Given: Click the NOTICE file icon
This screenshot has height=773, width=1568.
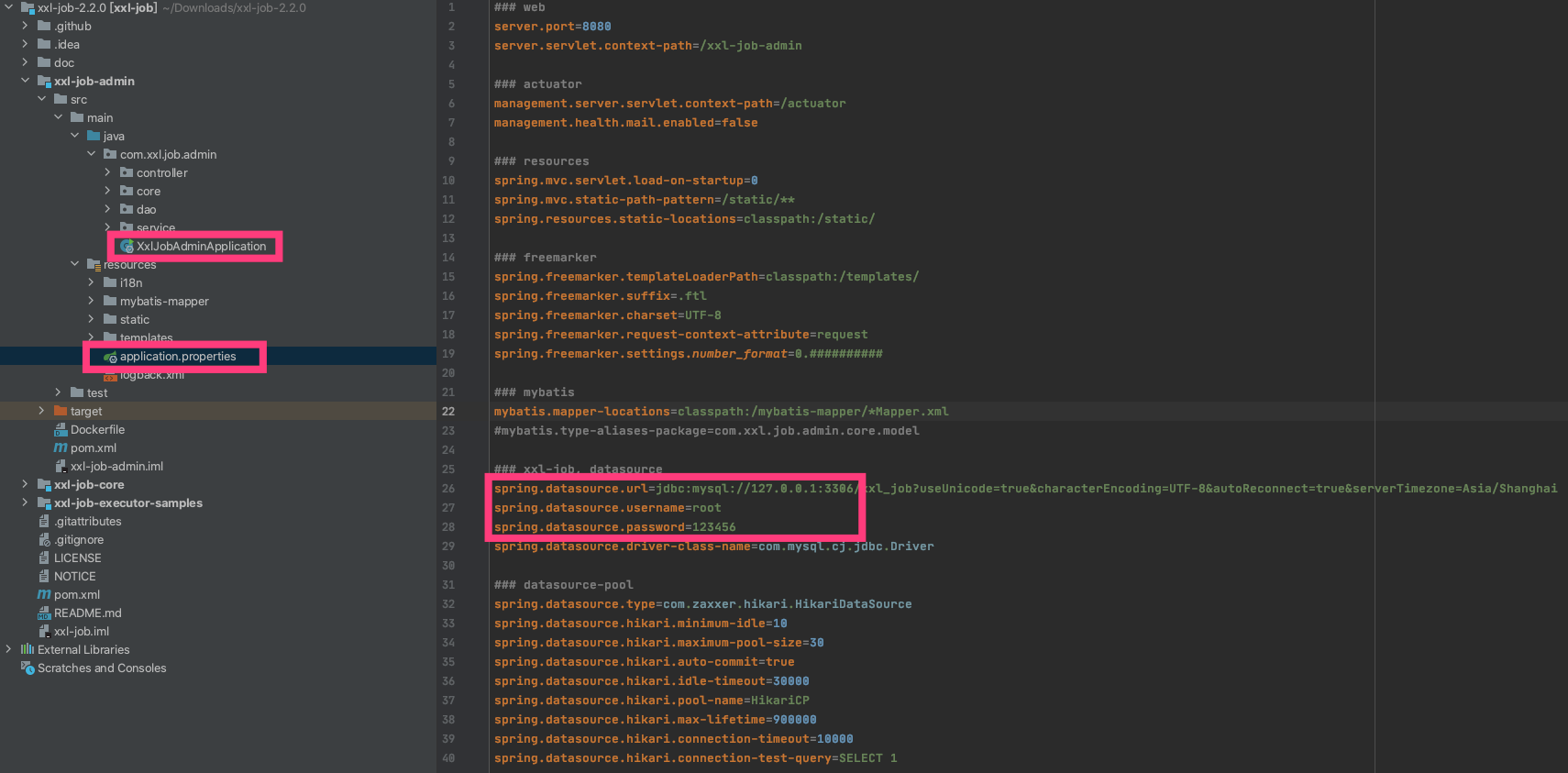Looking at the screenshot, I should coord(44,576).
